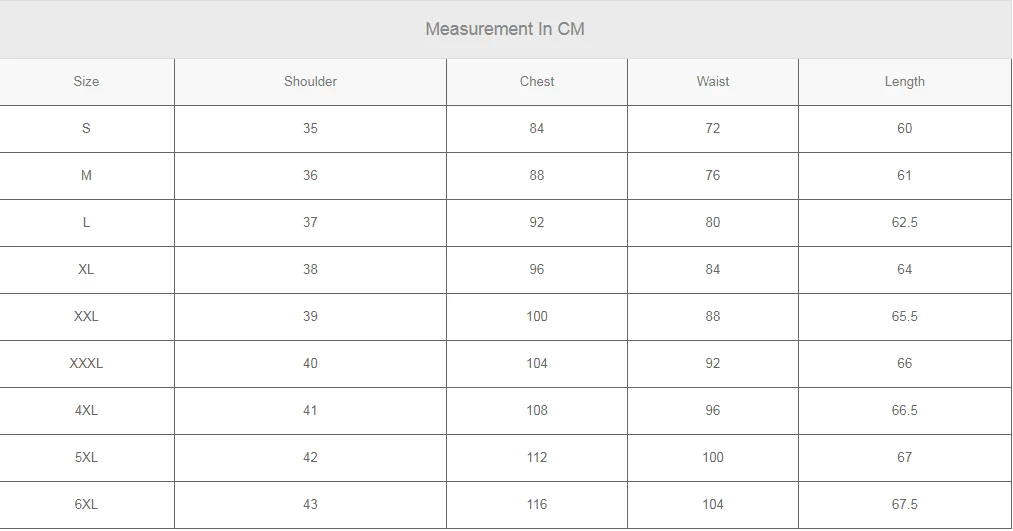Image resolution: width=1013 pixels, height=531 pixels.
Task: Select the XL size row label
Action: click(86, 269)
